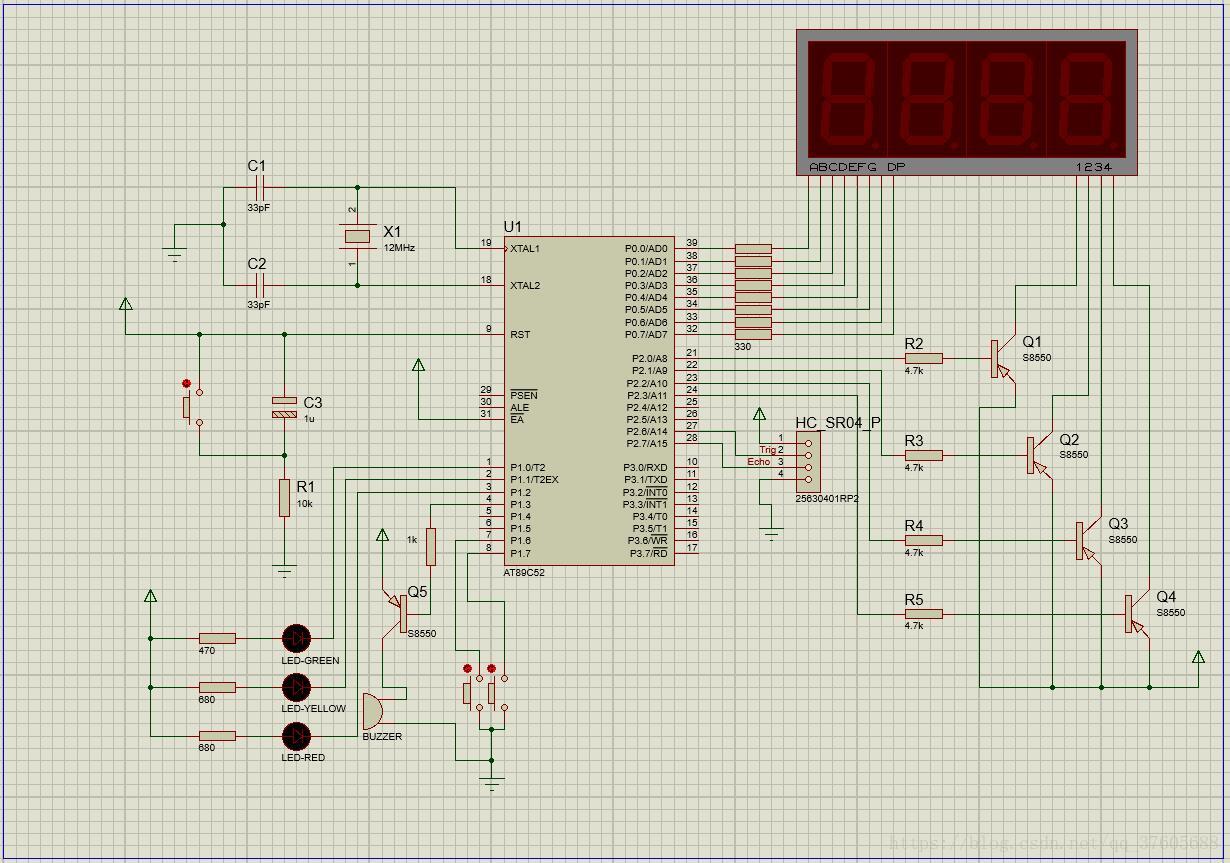Select the LED-RED component

click(x=296, y=736)
